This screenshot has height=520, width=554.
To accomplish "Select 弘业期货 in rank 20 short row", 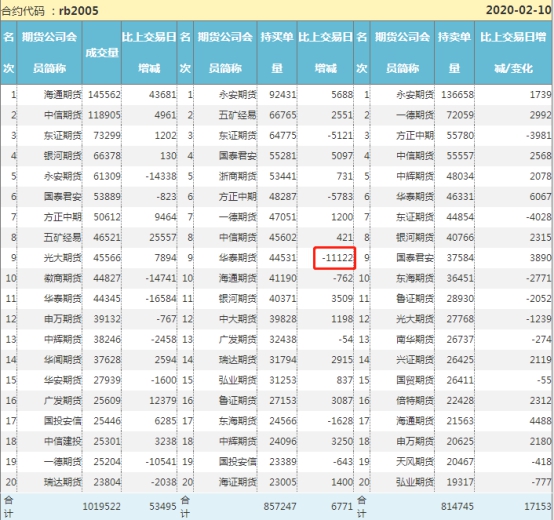I will [x=415, y=482].
